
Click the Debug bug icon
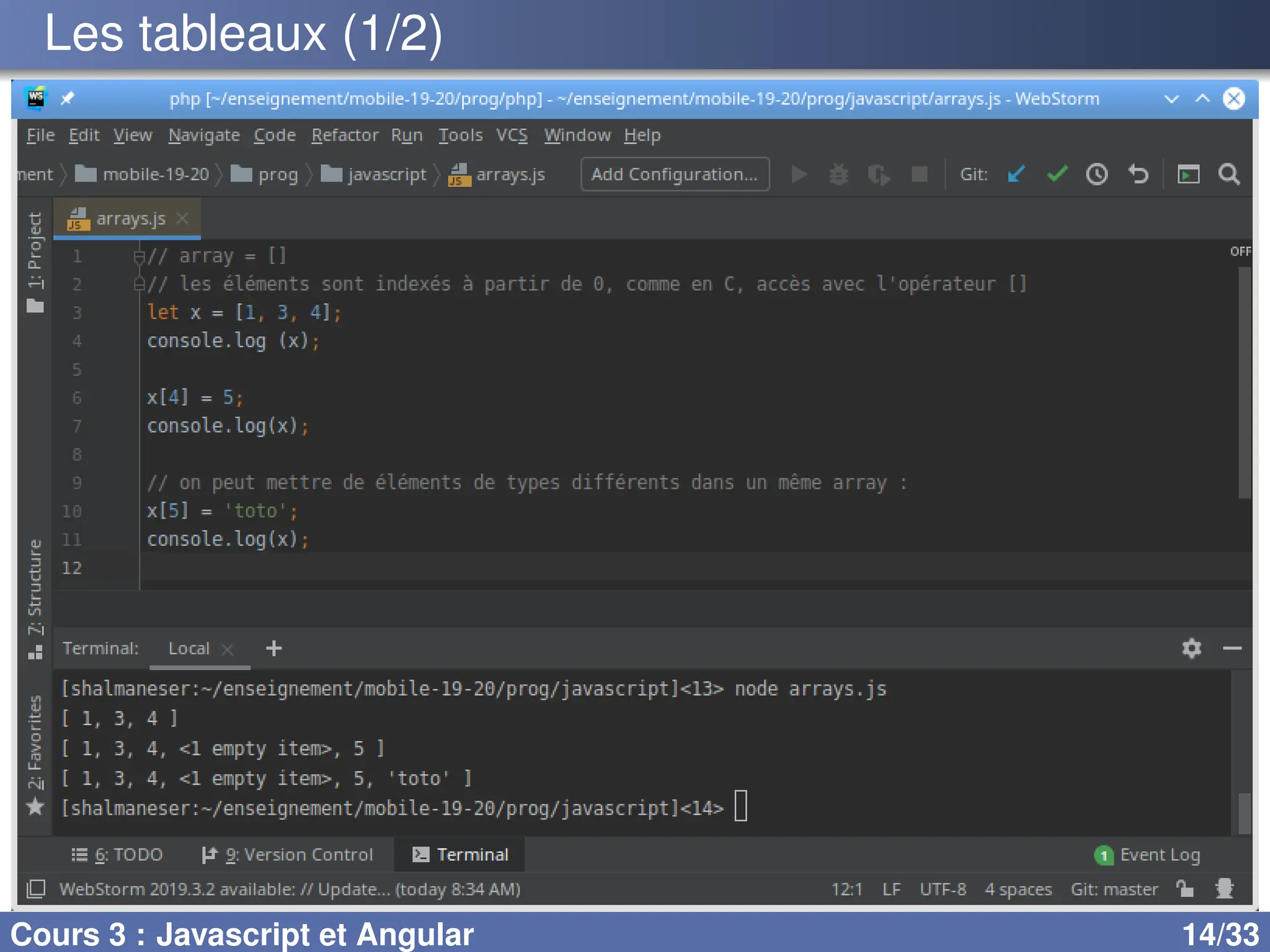[838, 175]
